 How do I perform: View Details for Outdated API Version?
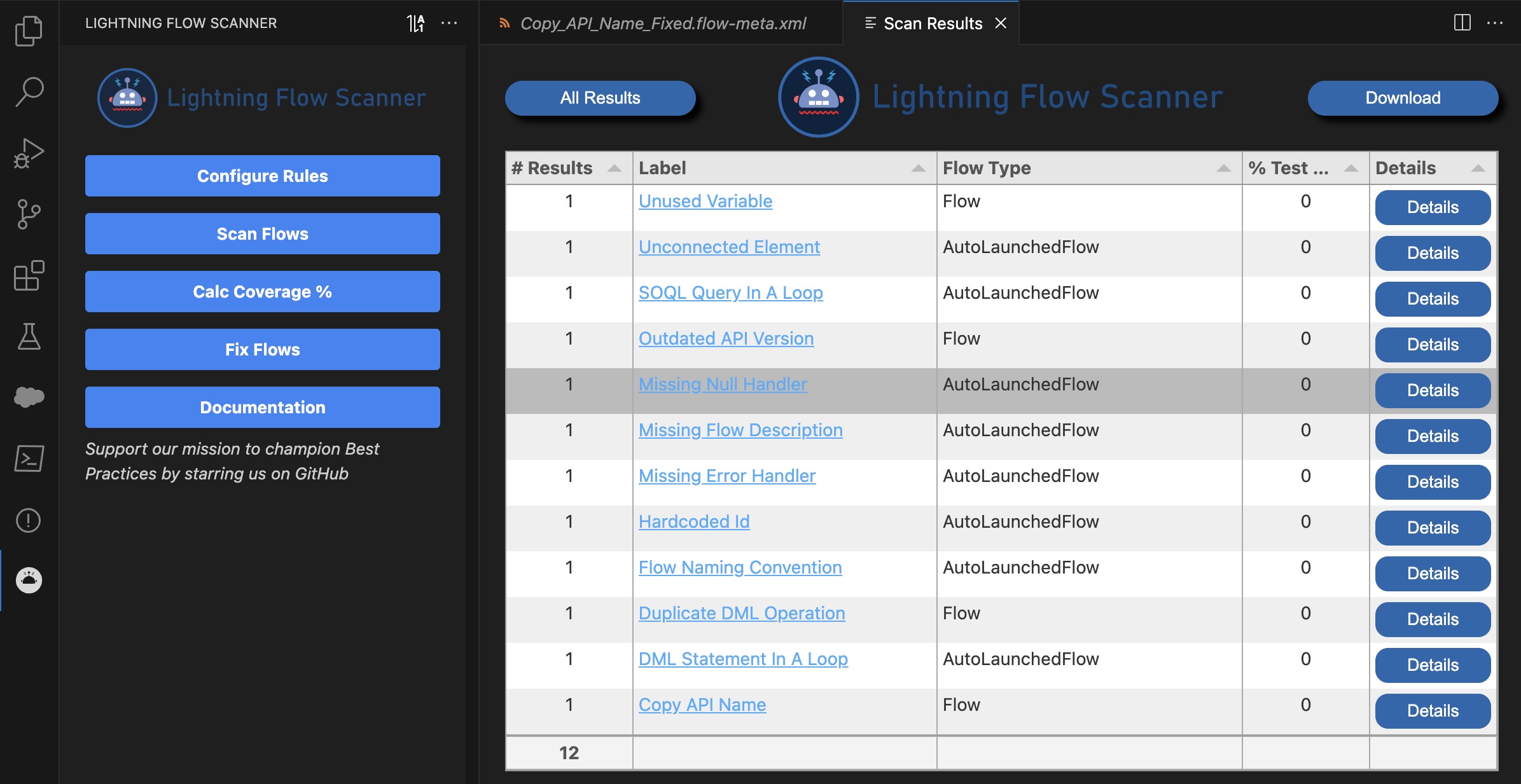(x=1433, y=345)
